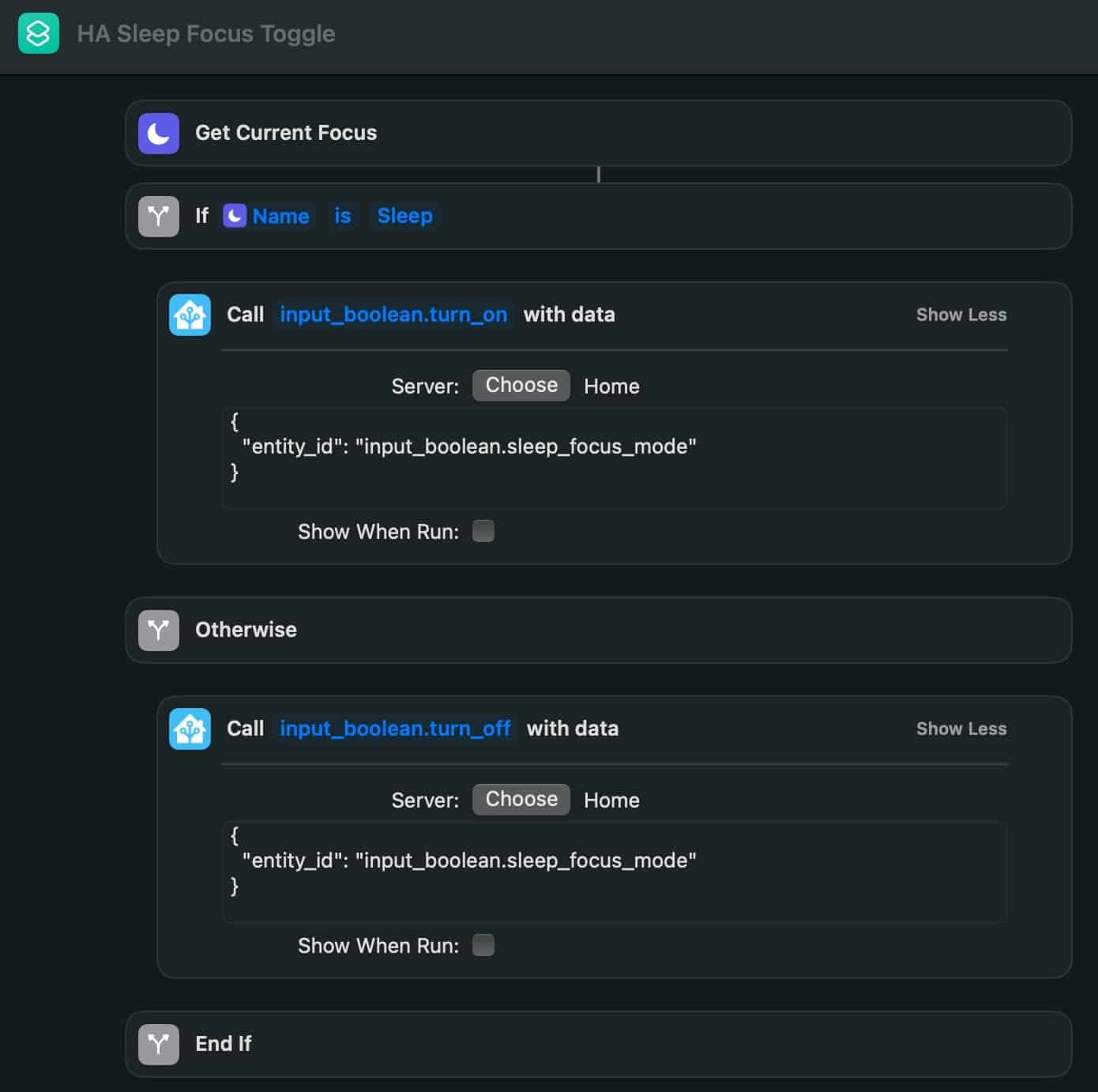Image resolution: width=1098 pixels, height=1092 pixels.
Task: Select the Name variable token in If
Action: point(267,216)
